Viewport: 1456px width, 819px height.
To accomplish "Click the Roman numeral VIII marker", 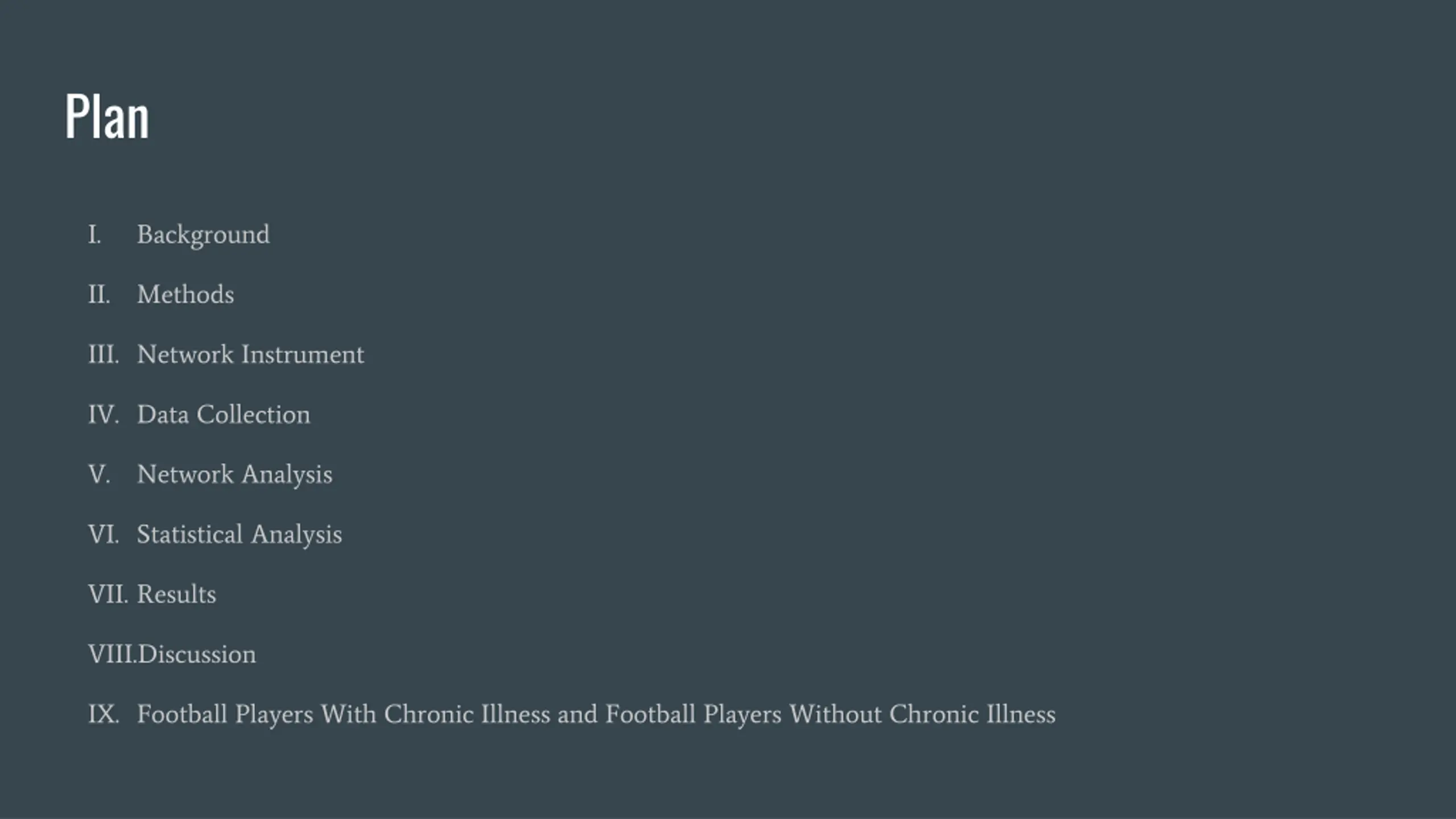I will click(x=113, y=654).
